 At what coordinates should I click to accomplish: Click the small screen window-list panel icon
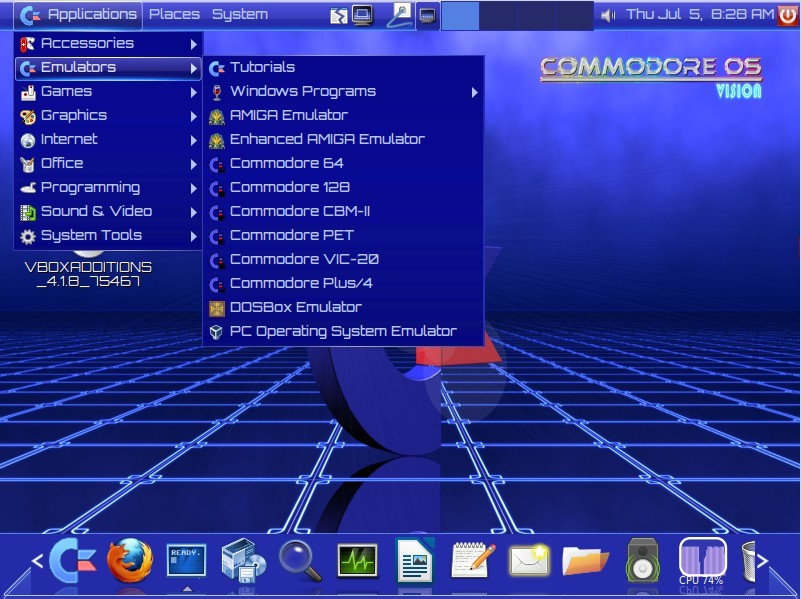427,15
